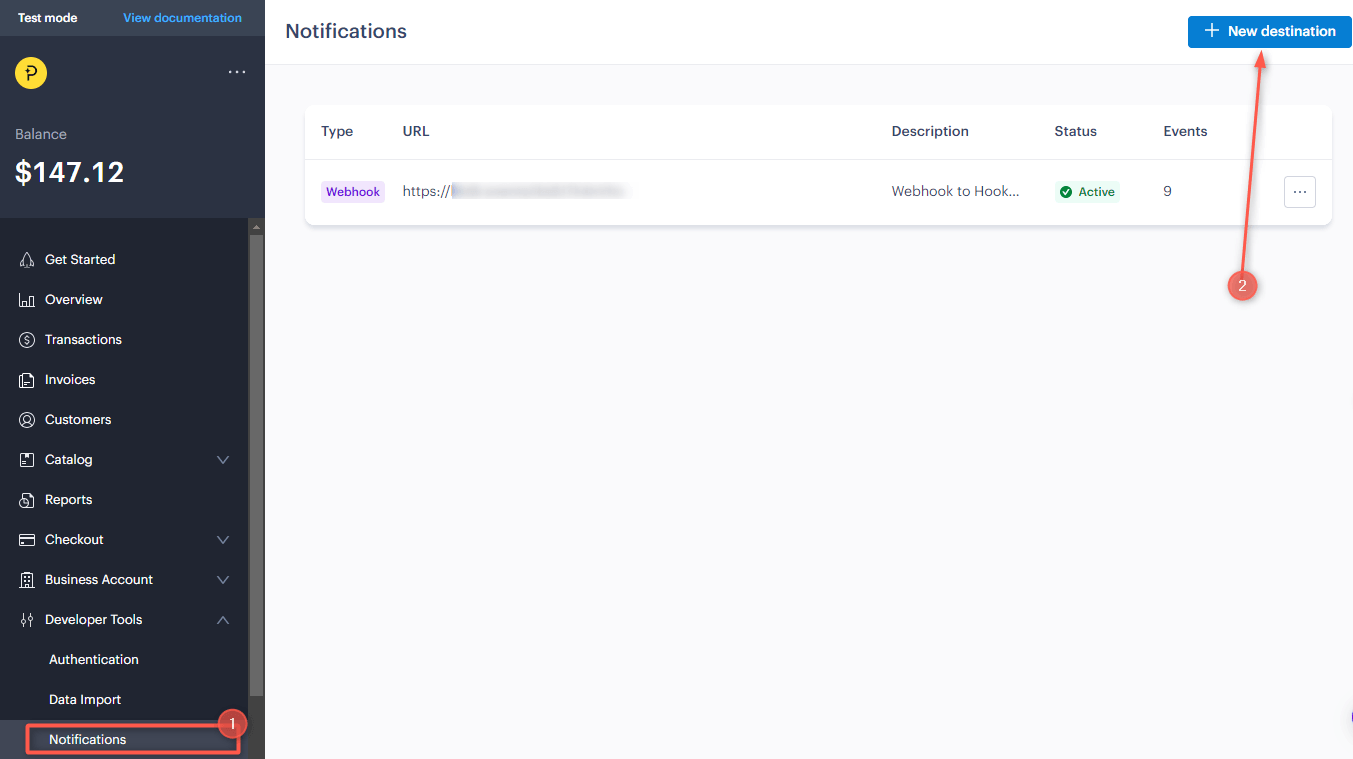Select Notifications in the sidebar
This screenshot has height=759, width=1353.
[x=88, y=740]
